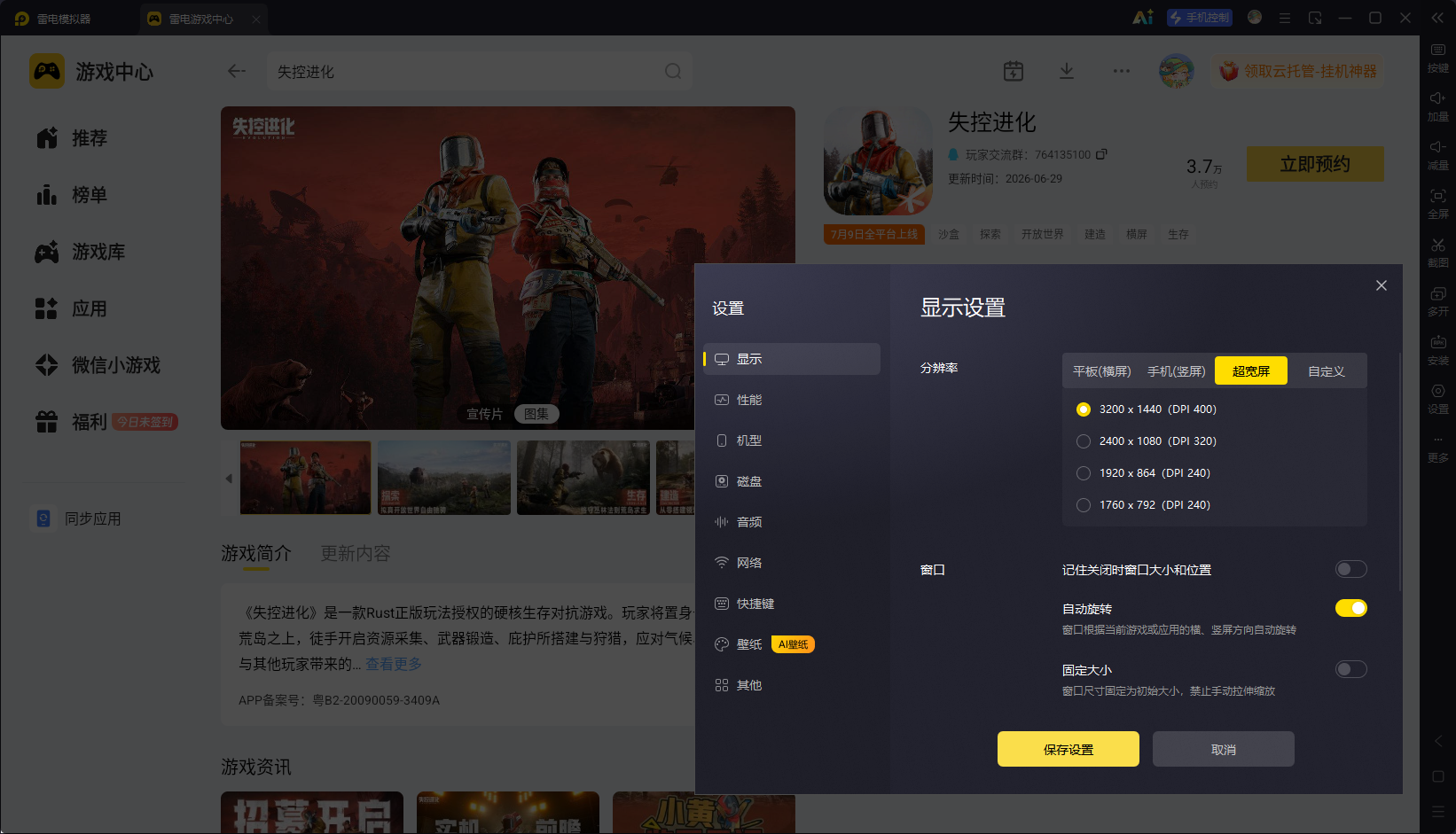Screen dimensions: 1456x834
Task: Open the 多开 multi-instance tool
Action: (x=1437, y=301)
